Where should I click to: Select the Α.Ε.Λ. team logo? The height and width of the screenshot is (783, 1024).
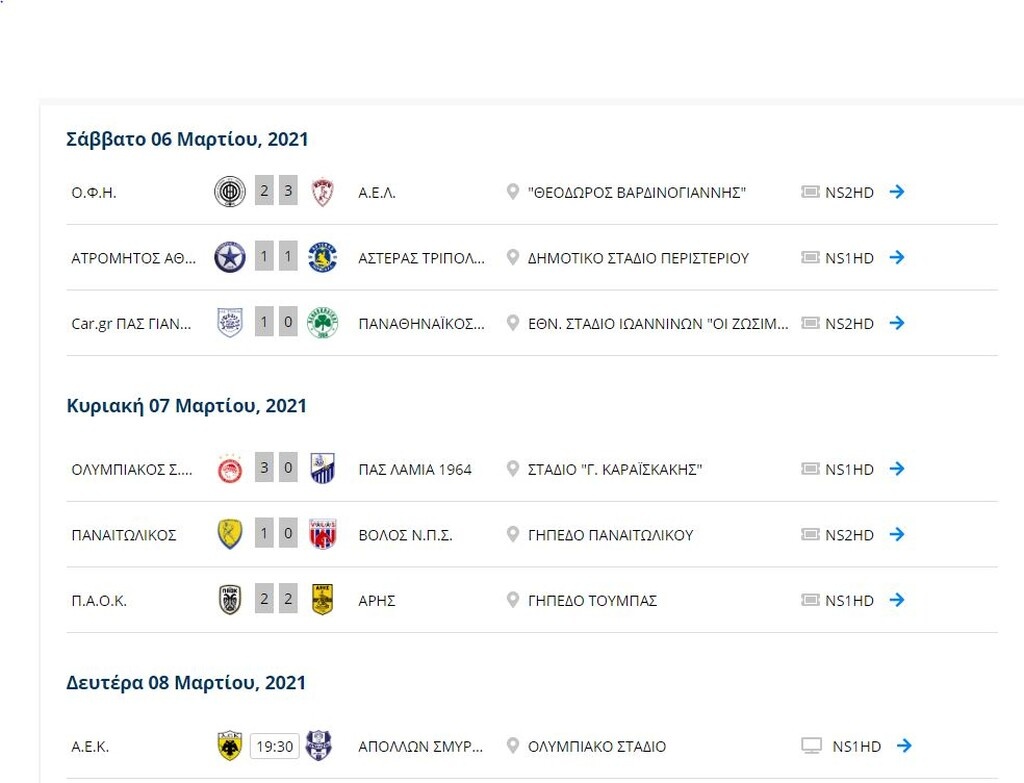(322, 191)
